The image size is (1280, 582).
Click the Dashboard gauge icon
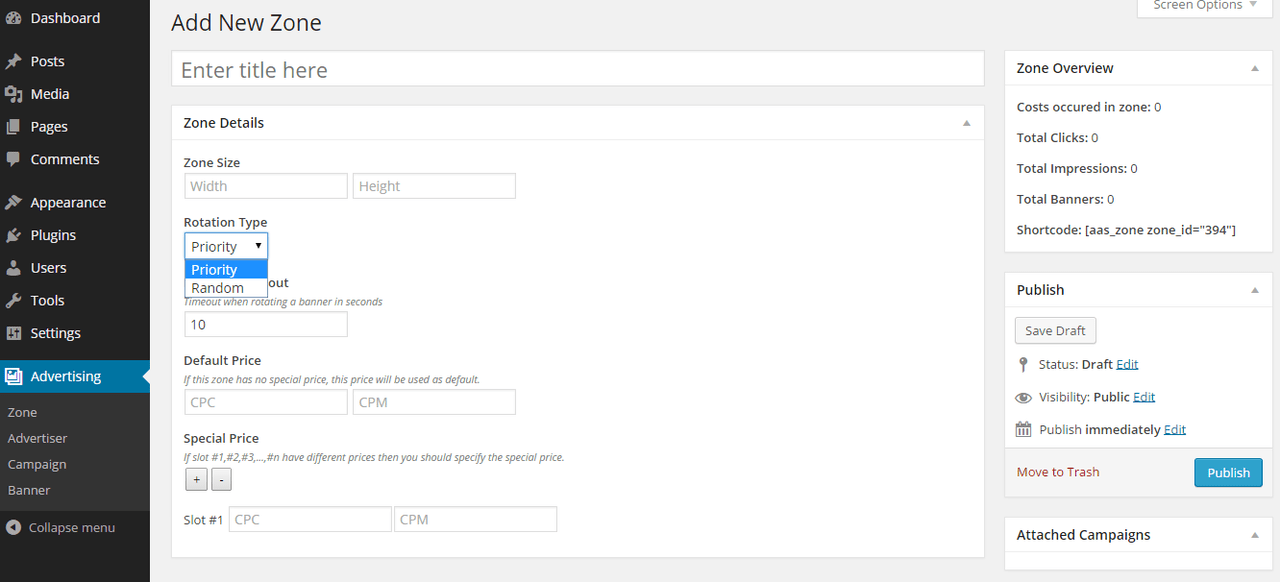(13, 18)
